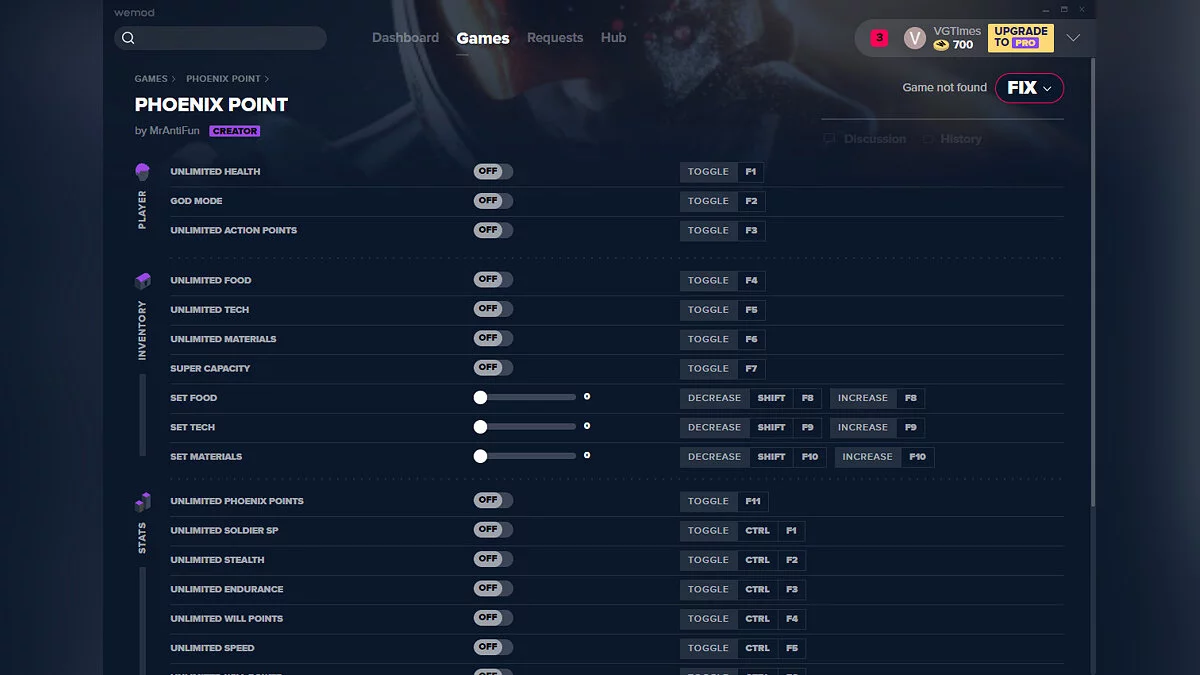Turn on Unlimited Food toggle
This screenshot has height=675, width=1200.
click(493, 280)
